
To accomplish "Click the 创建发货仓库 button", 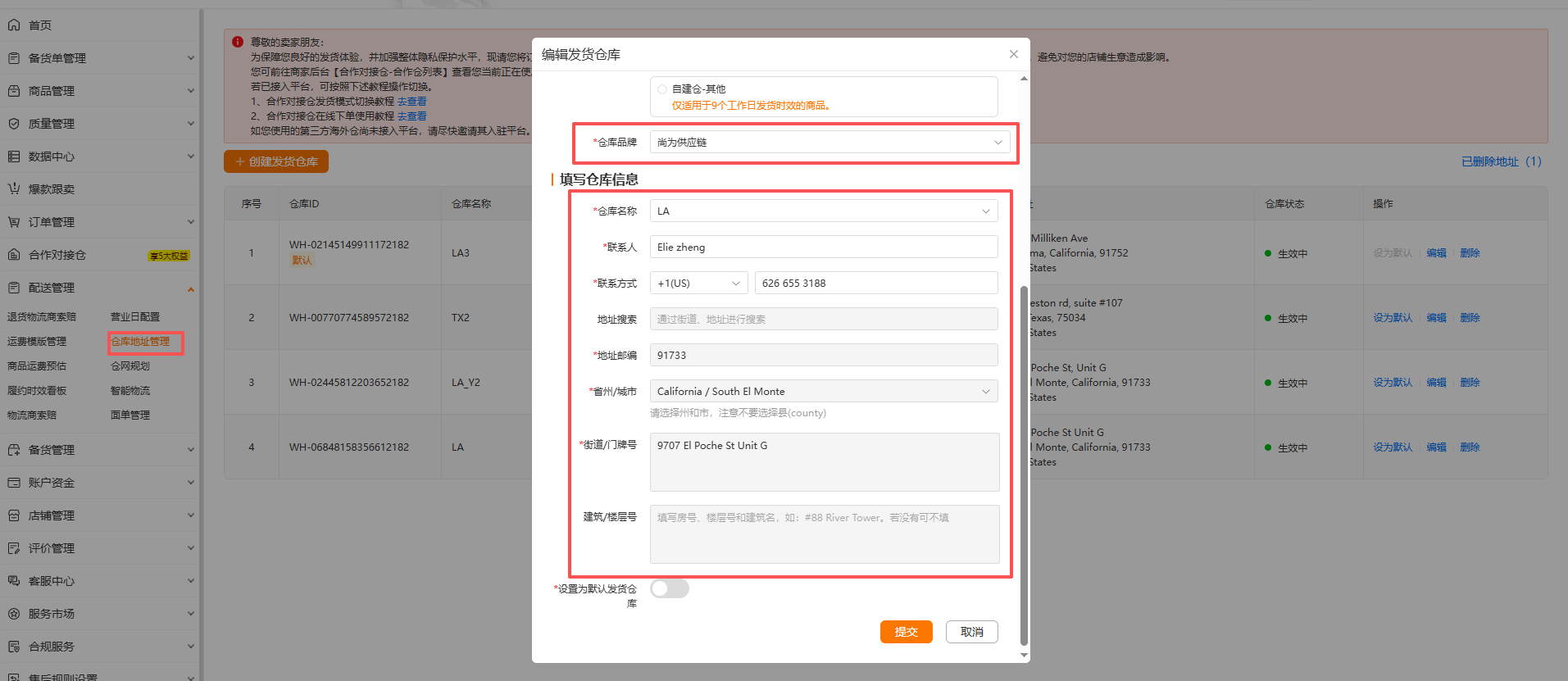I will pyautogui.click(x=276, y=161).
